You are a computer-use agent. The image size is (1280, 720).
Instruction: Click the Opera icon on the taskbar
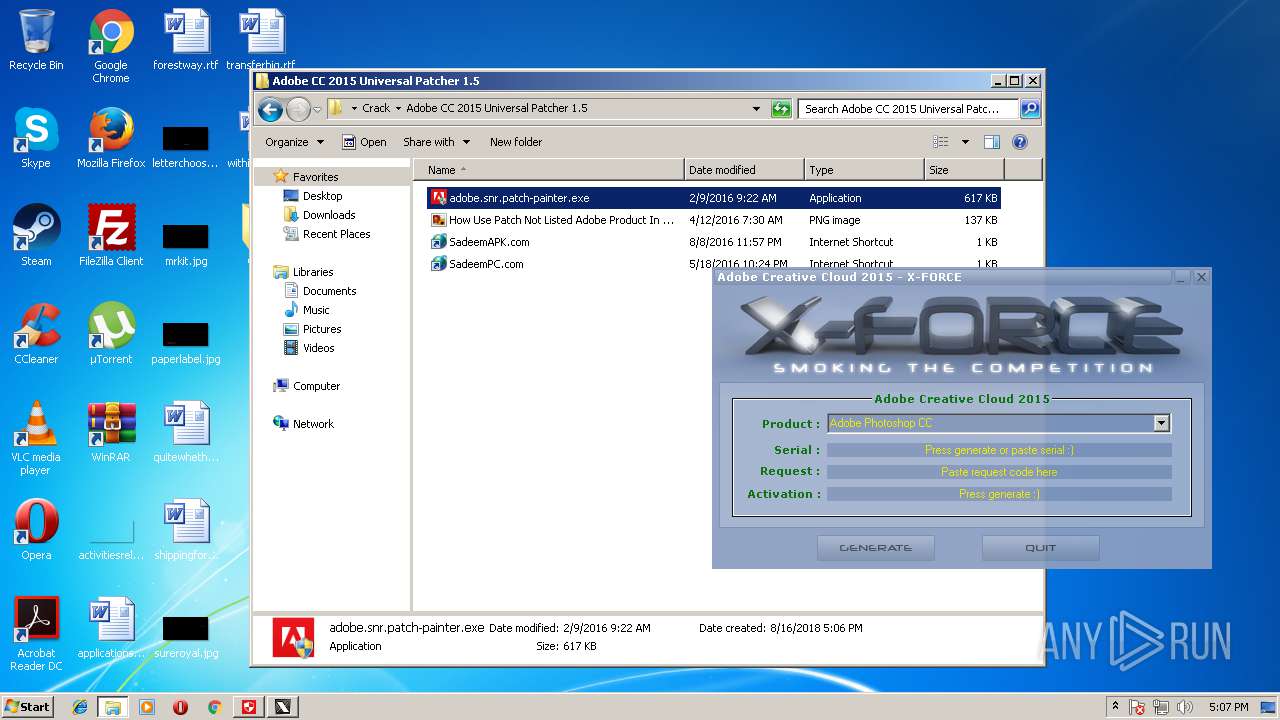[181, 707]
